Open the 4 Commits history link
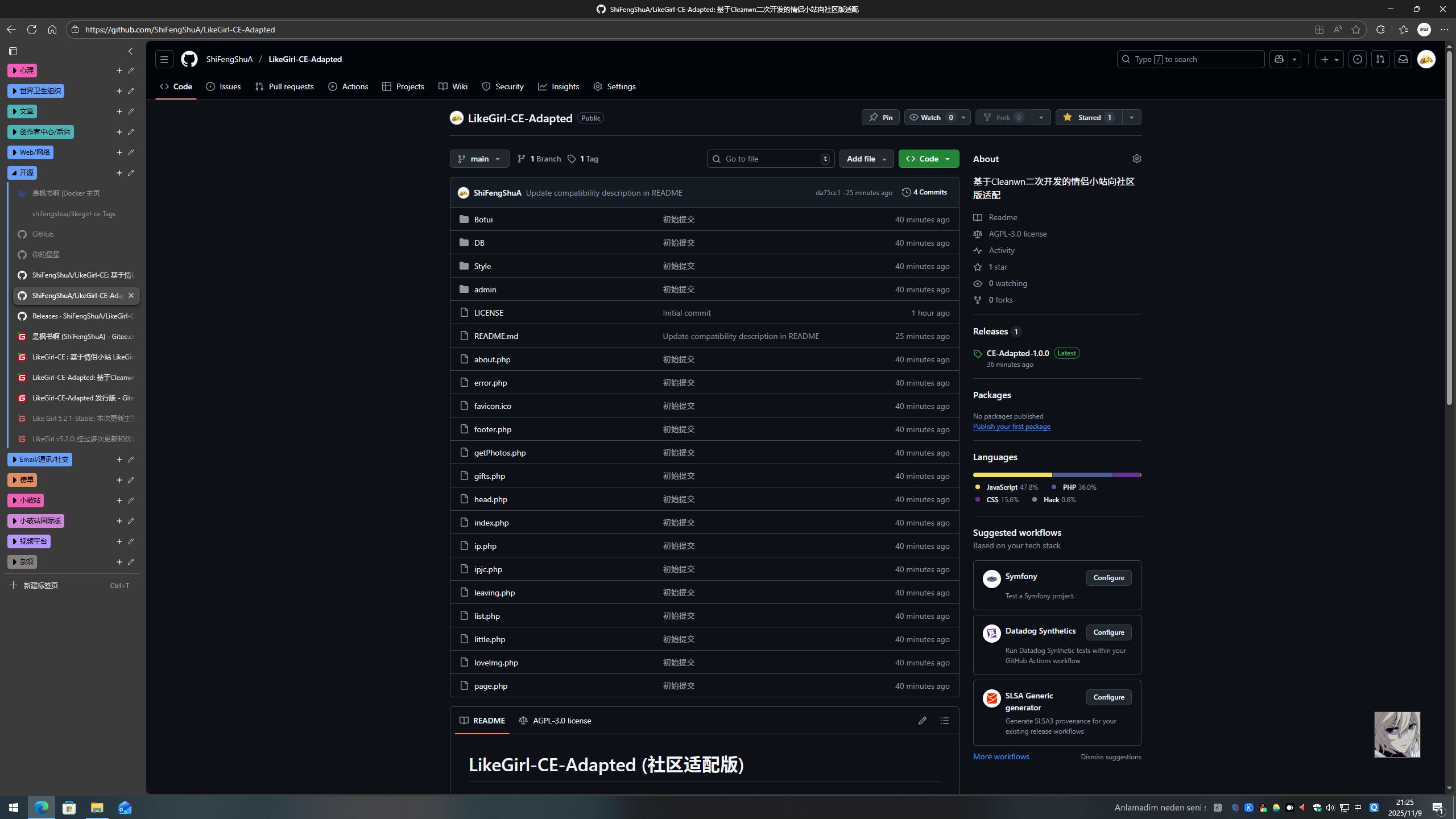Screen dimensions: 1456x819 [x=925, y=192]
